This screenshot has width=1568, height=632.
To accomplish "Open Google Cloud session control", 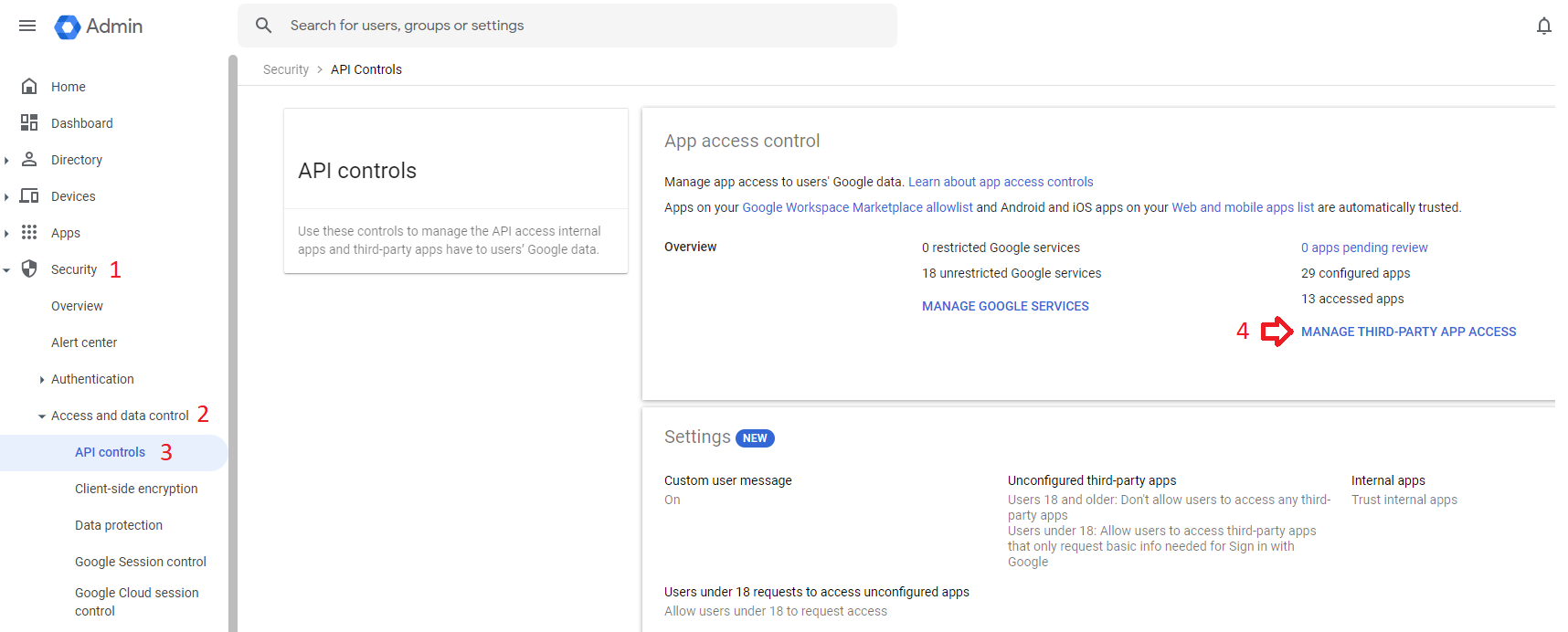I will coord(137,602).
